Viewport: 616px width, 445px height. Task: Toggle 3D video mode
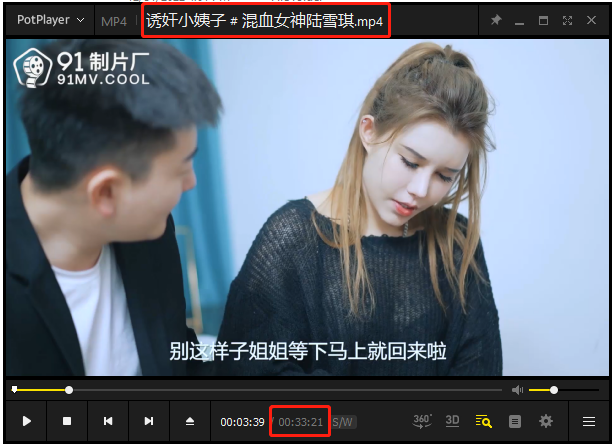pyautogui.click(x=452, y=421)
